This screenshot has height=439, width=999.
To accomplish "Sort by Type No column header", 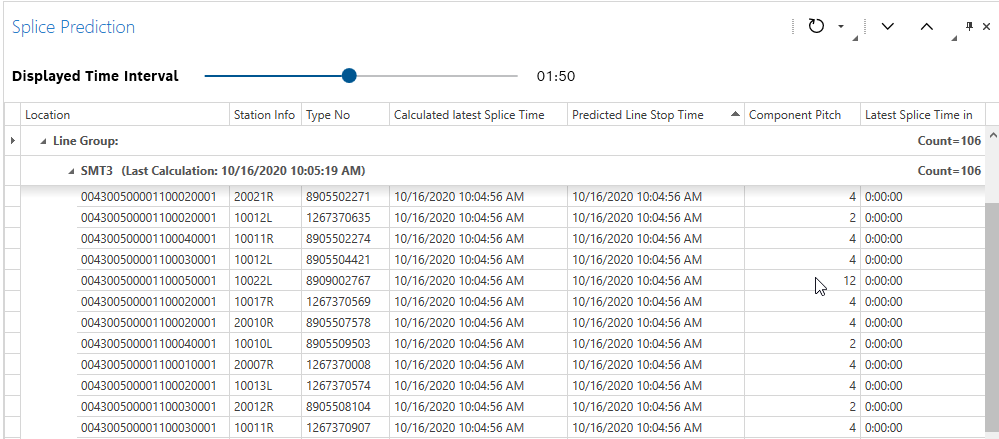I will coord(345,115).
